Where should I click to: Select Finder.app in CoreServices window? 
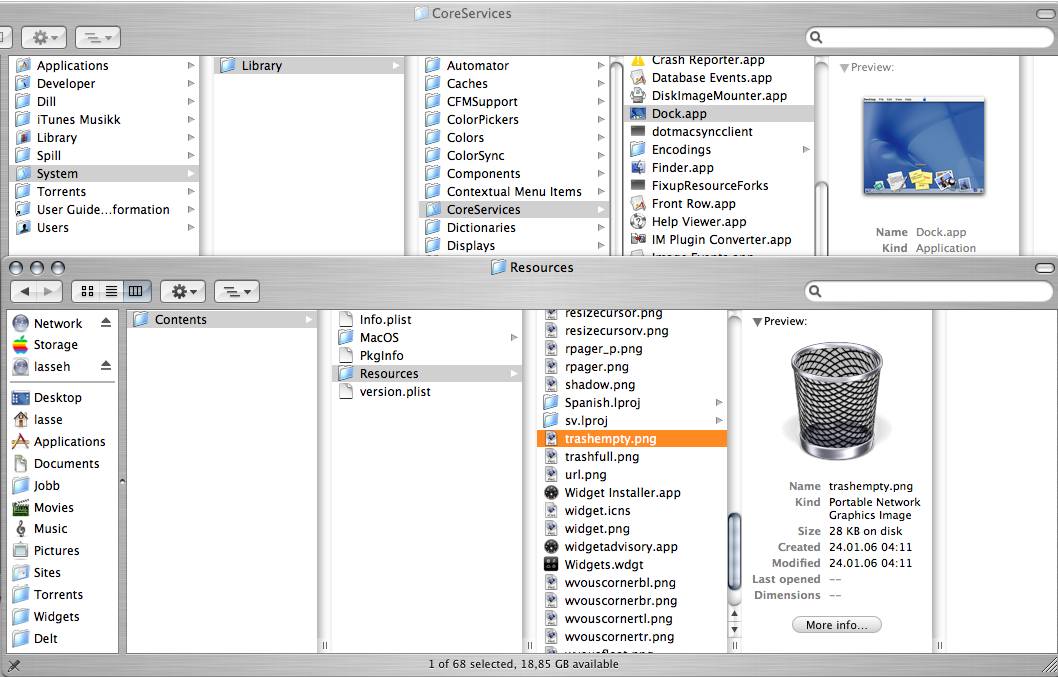tap(682, 167)
